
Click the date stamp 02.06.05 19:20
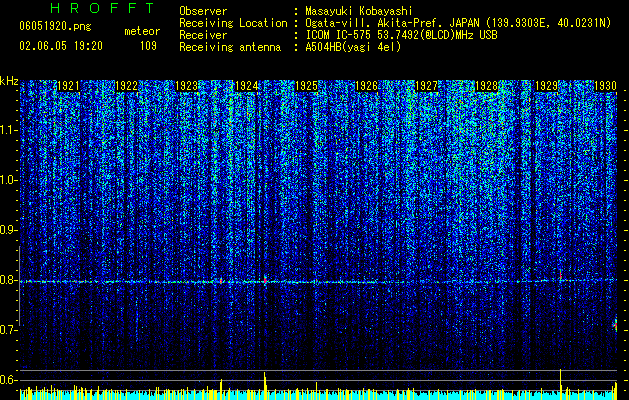click(x=61, y=46)
